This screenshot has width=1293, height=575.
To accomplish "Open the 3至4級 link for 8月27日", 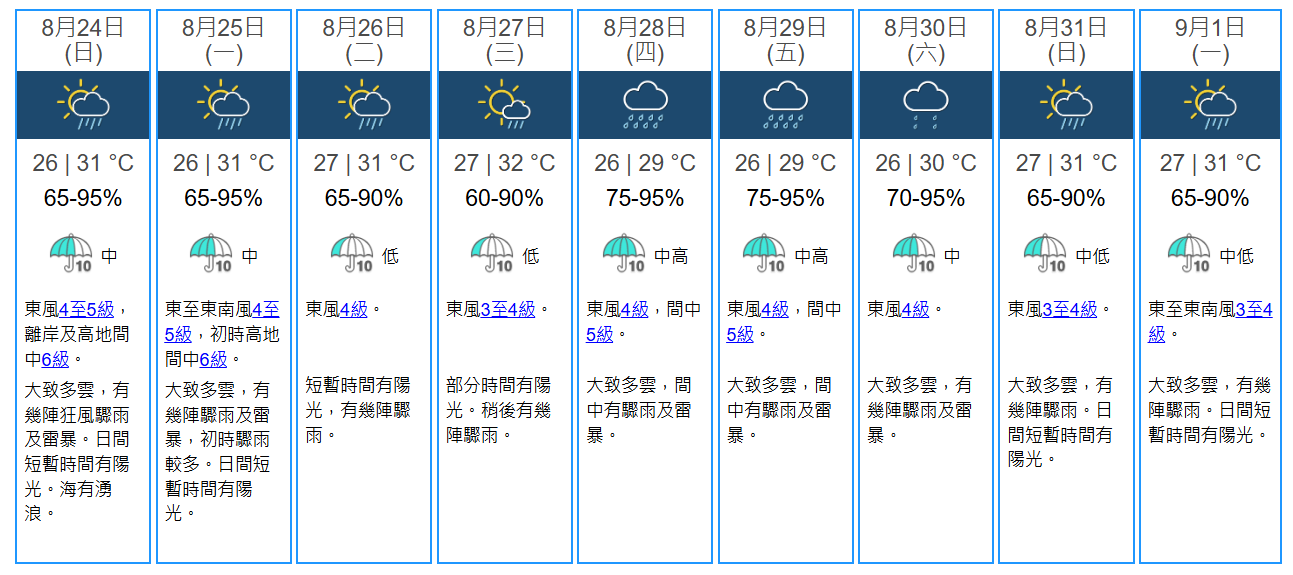I will click(x=507, y=309).
